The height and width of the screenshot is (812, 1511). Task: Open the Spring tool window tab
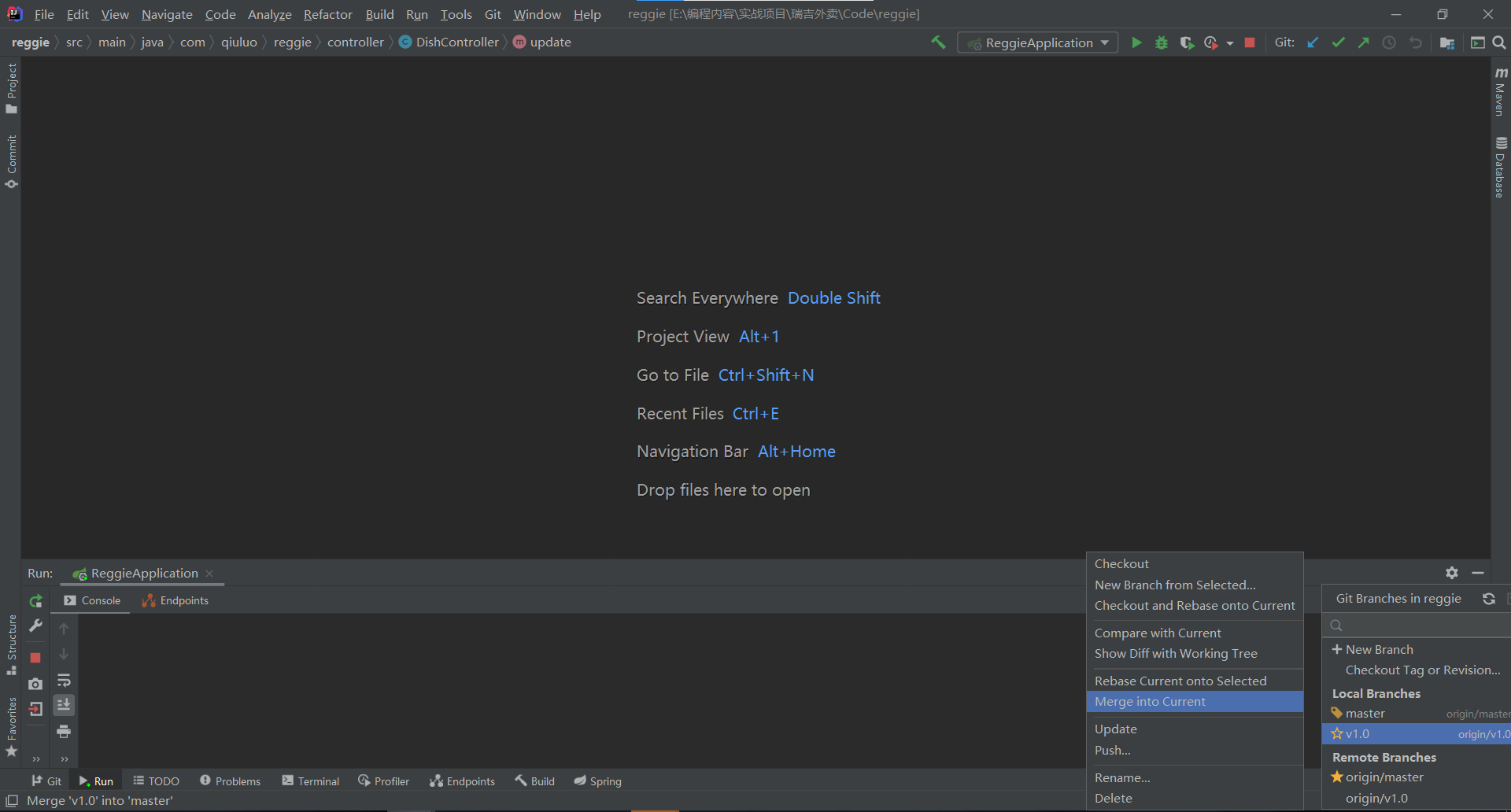[x=597, y=781]
